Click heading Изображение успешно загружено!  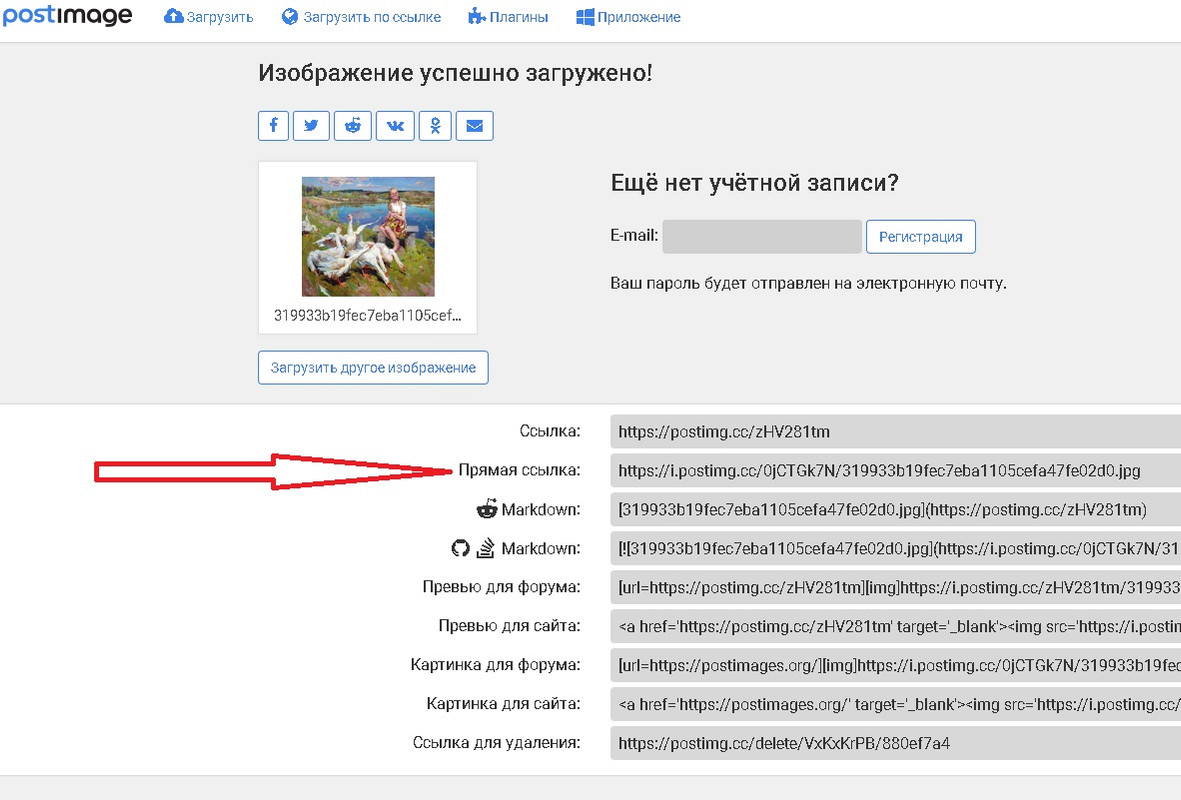[455, 73]
